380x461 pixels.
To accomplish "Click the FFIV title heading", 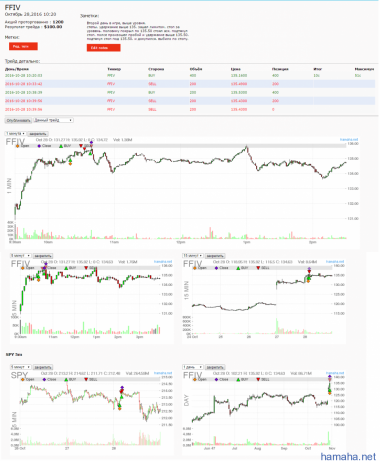I will point(12,8).
